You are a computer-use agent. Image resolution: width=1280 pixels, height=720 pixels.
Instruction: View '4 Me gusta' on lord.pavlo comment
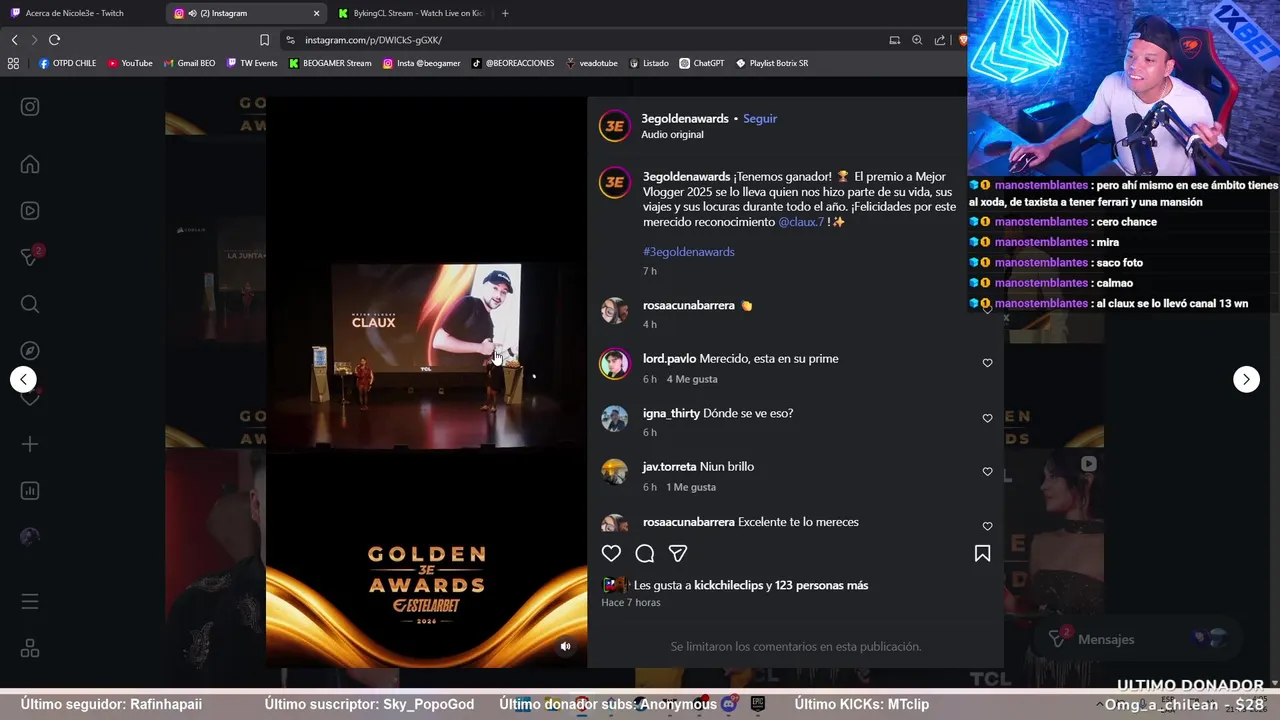coord(692,379)
